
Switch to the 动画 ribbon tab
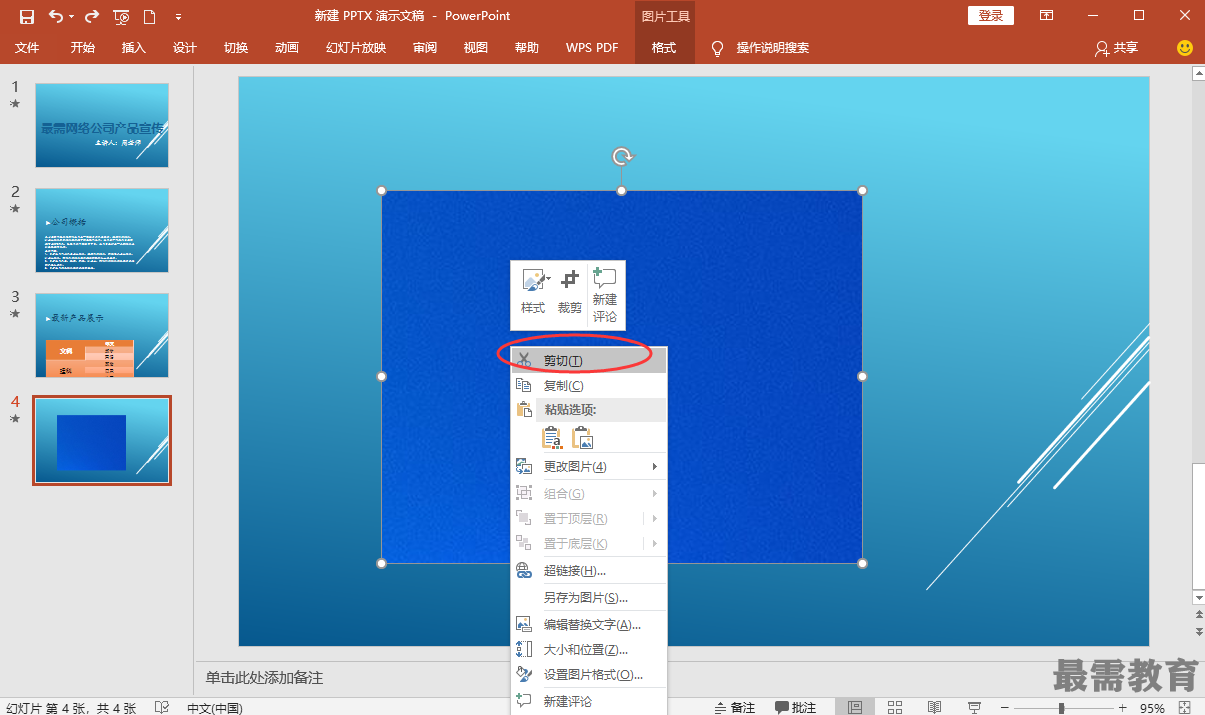pyautogui.click(x=287, y=48)
